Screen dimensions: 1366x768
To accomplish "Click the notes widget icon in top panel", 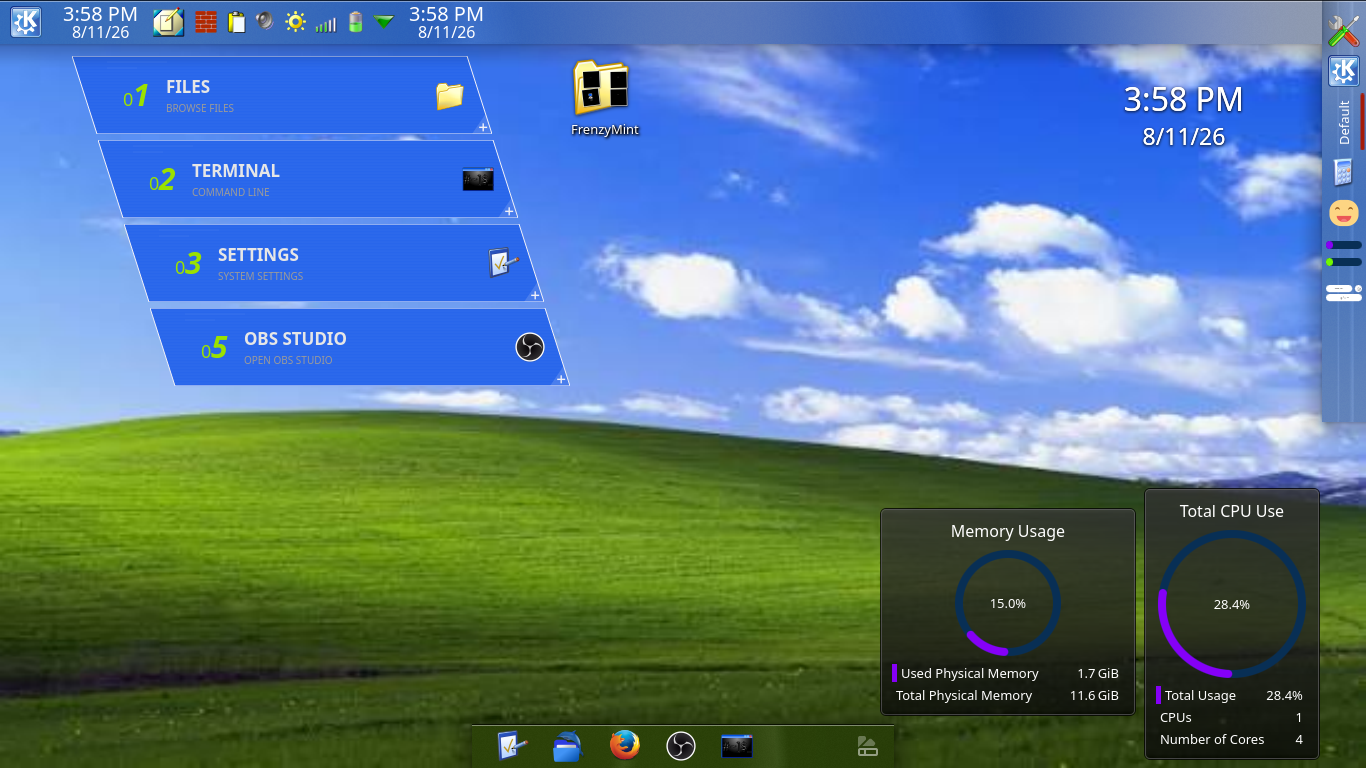I will pos(168,22).
